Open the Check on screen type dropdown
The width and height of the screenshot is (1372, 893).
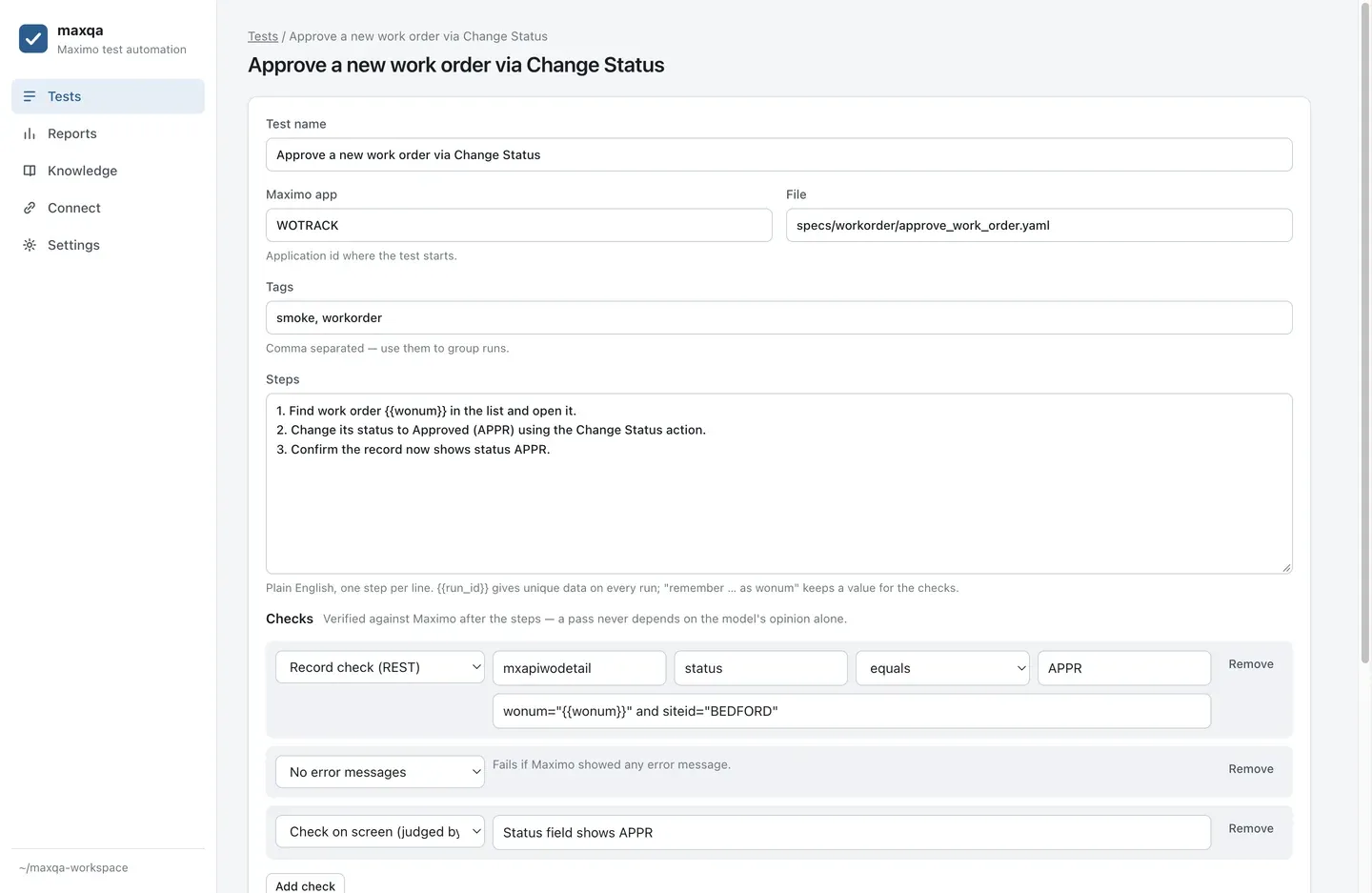[x=380, y=832]
